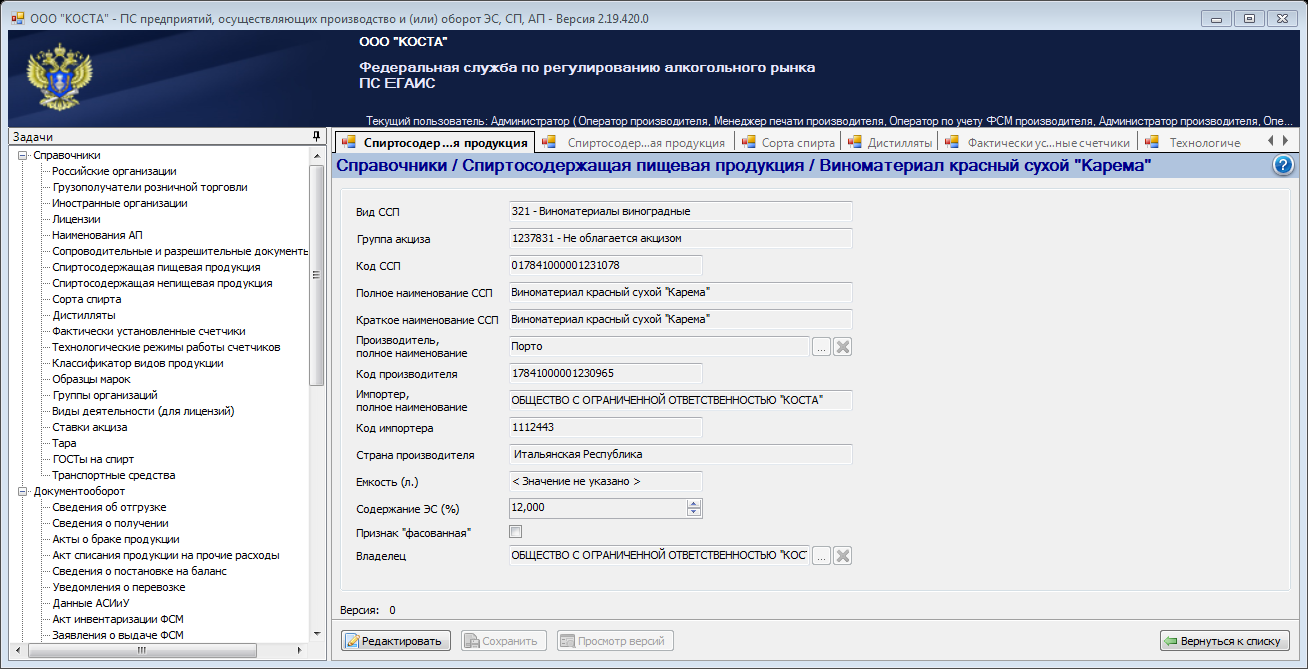1308x669 pixels.
Task: Open Акты о браке продукции
Action: click(116, 539)
